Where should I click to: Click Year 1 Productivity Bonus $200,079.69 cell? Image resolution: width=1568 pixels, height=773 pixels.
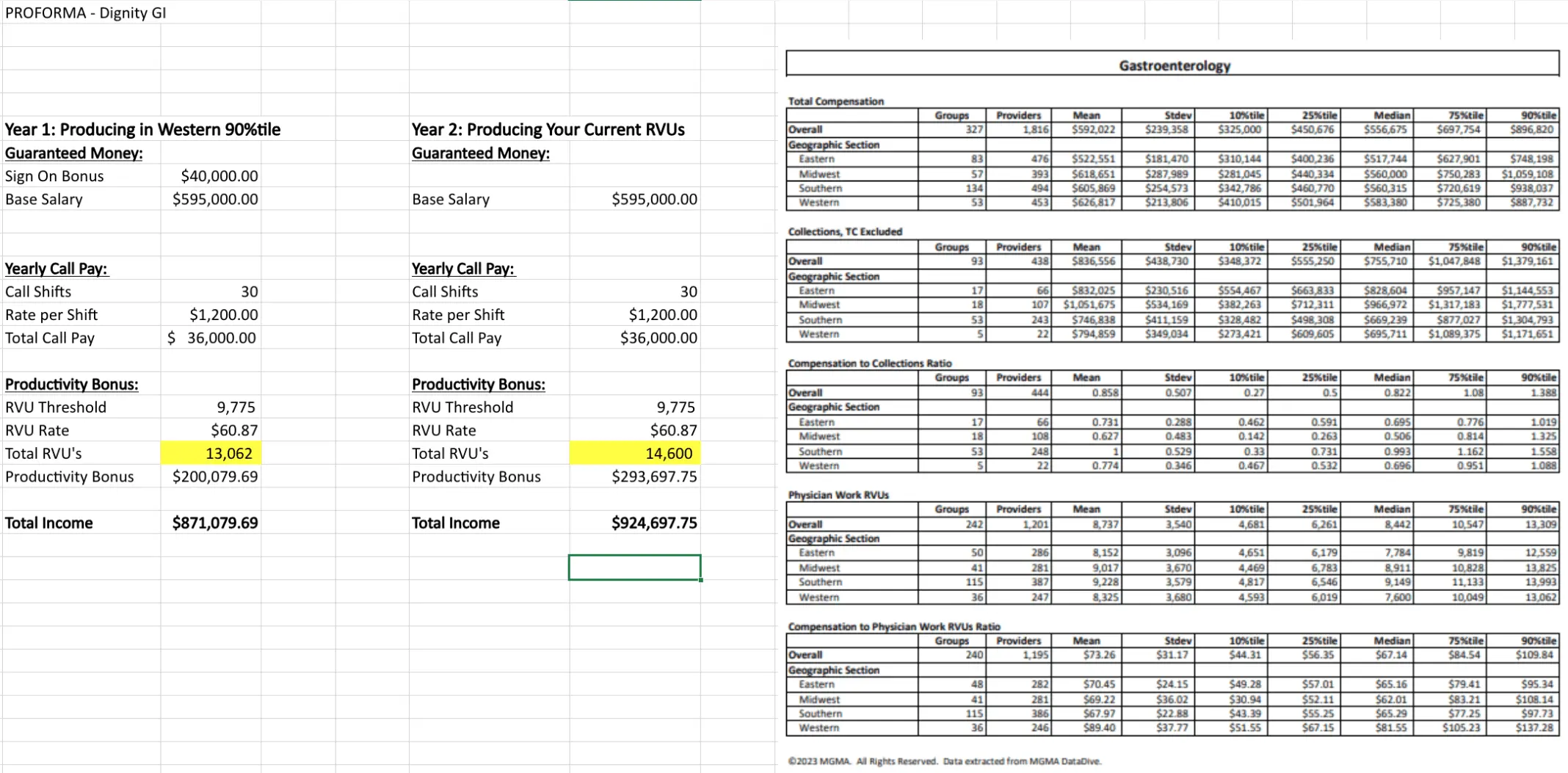[215, 476]
